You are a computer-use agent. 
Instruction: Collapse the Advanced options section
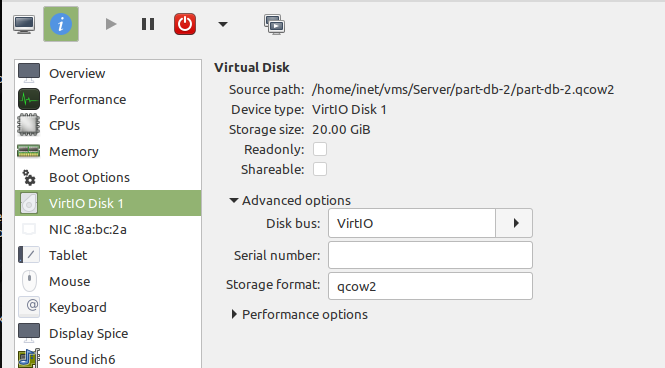pyautogui.click(x=290, y=200)
